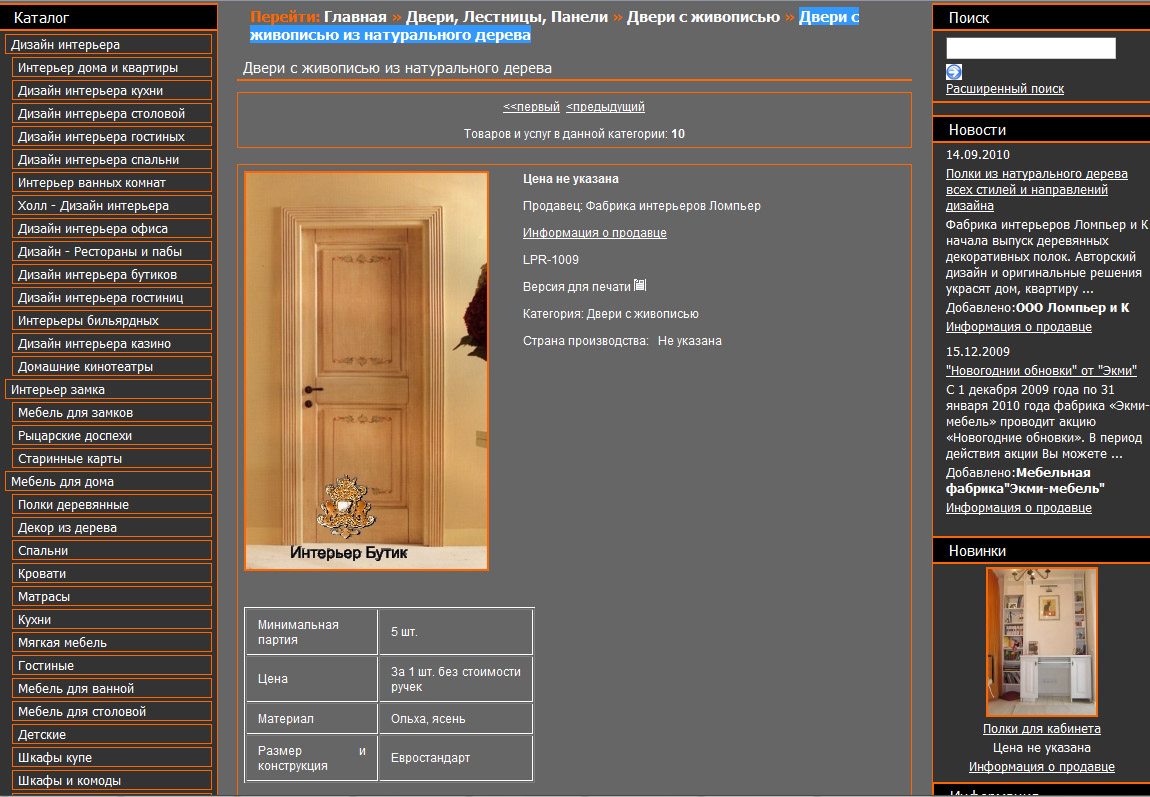The width and height of the screenshot is (1150, 797).
Task: Select Дизайн интерьера столовой category
Action: 111,113
